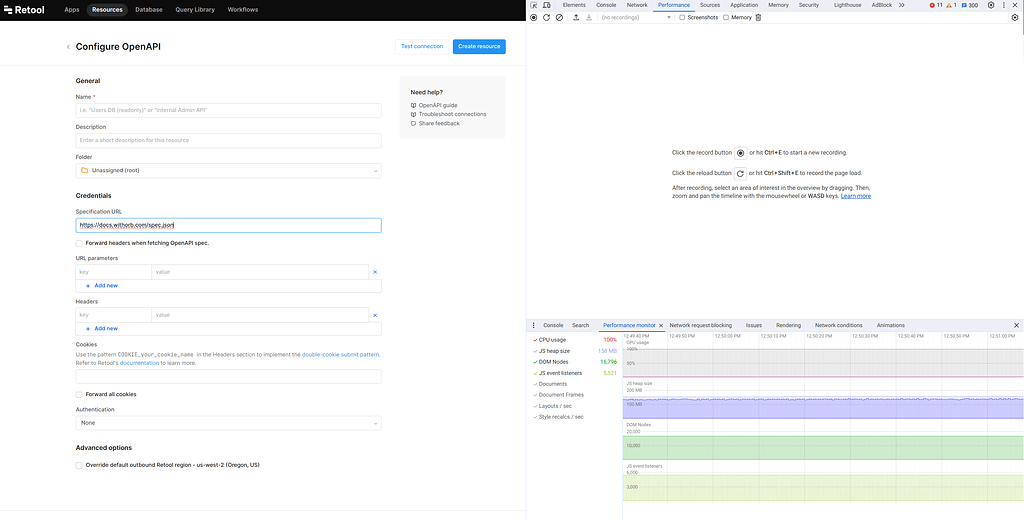
Task: Show more DevTools tabs via double chevron
Action: [x=902, y=5]
